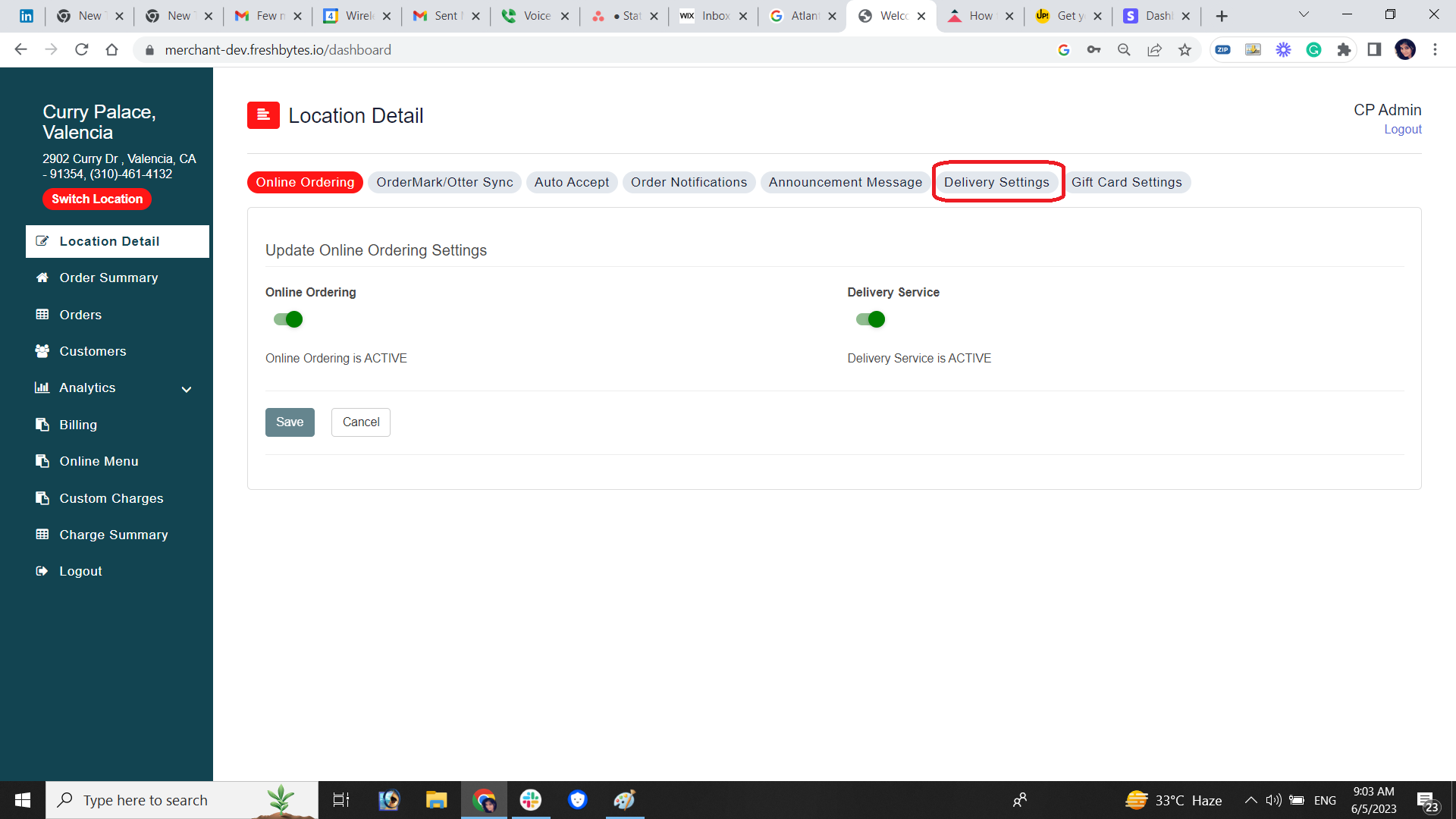
Task: Click the Customers people icon
Action: tap(42, 351)
